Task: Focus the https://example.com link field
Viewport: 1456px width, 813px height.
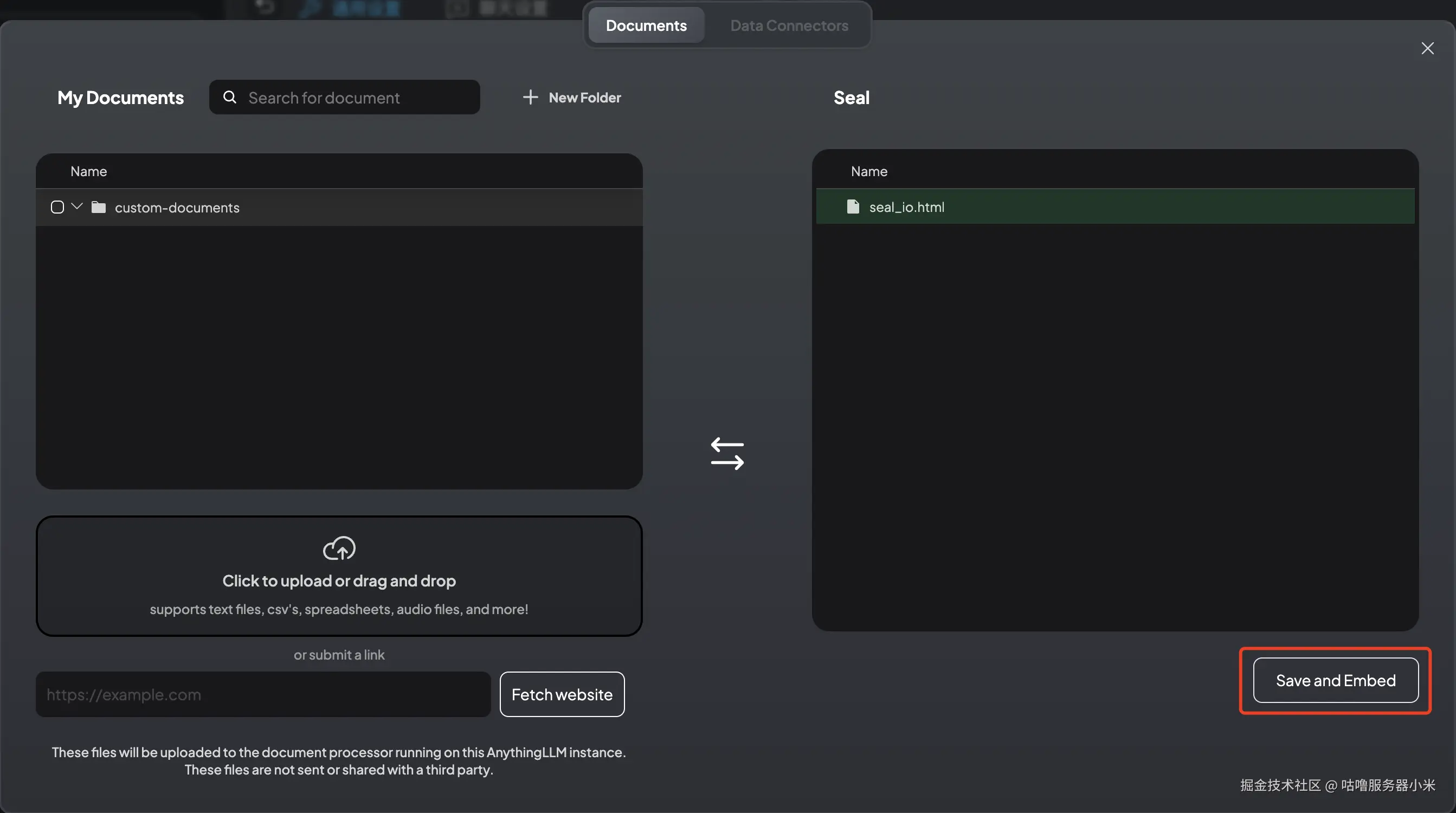Action: 263,694
